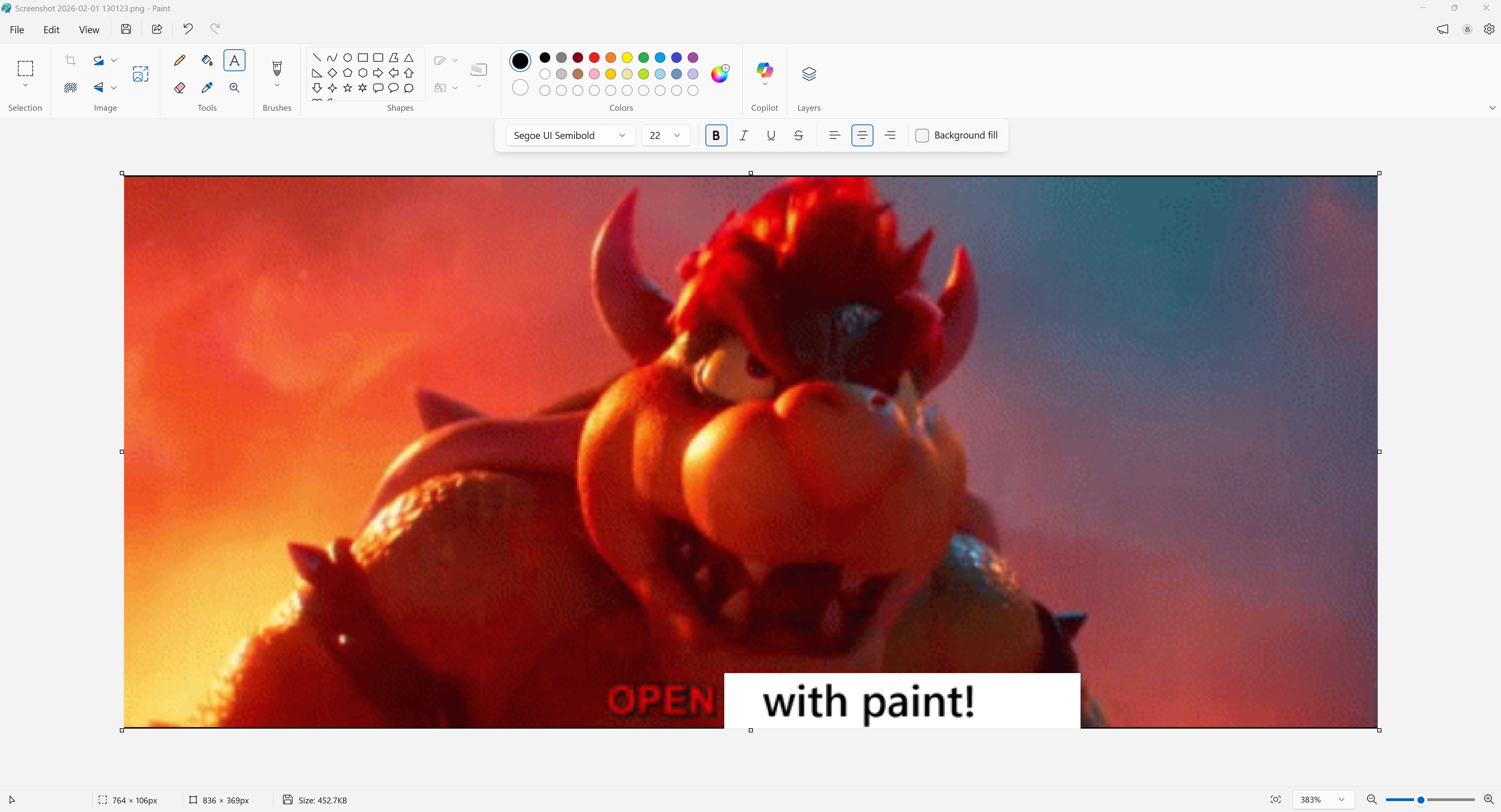Pick the red palette color

[x=594, y=58]
